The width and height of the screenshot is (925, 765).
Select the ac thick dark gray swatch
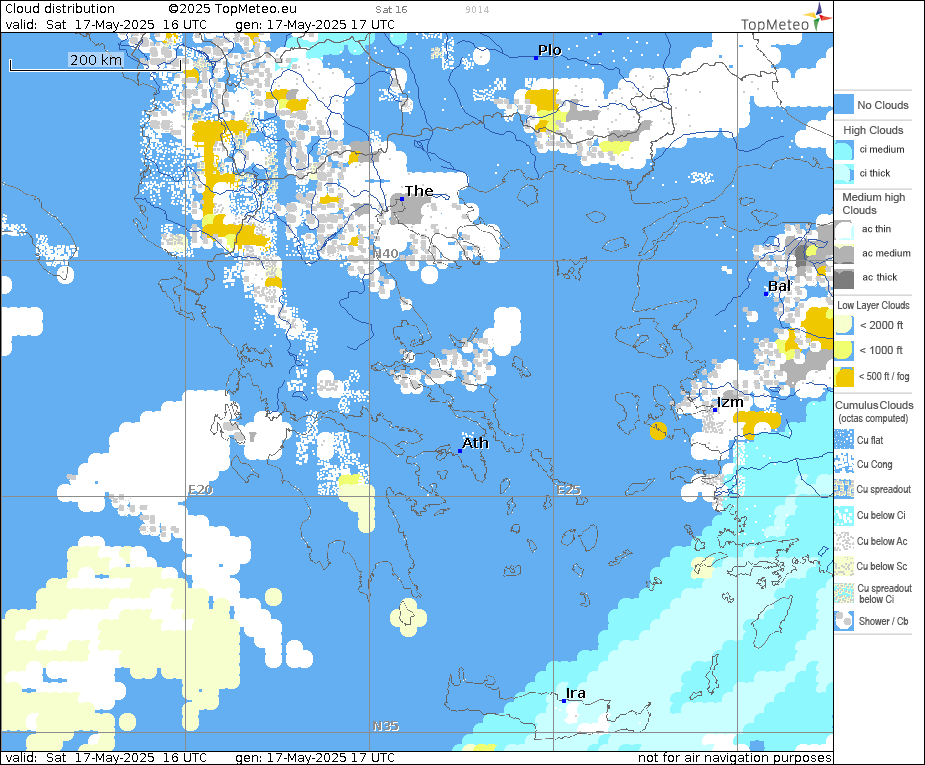tap(844, 278)
